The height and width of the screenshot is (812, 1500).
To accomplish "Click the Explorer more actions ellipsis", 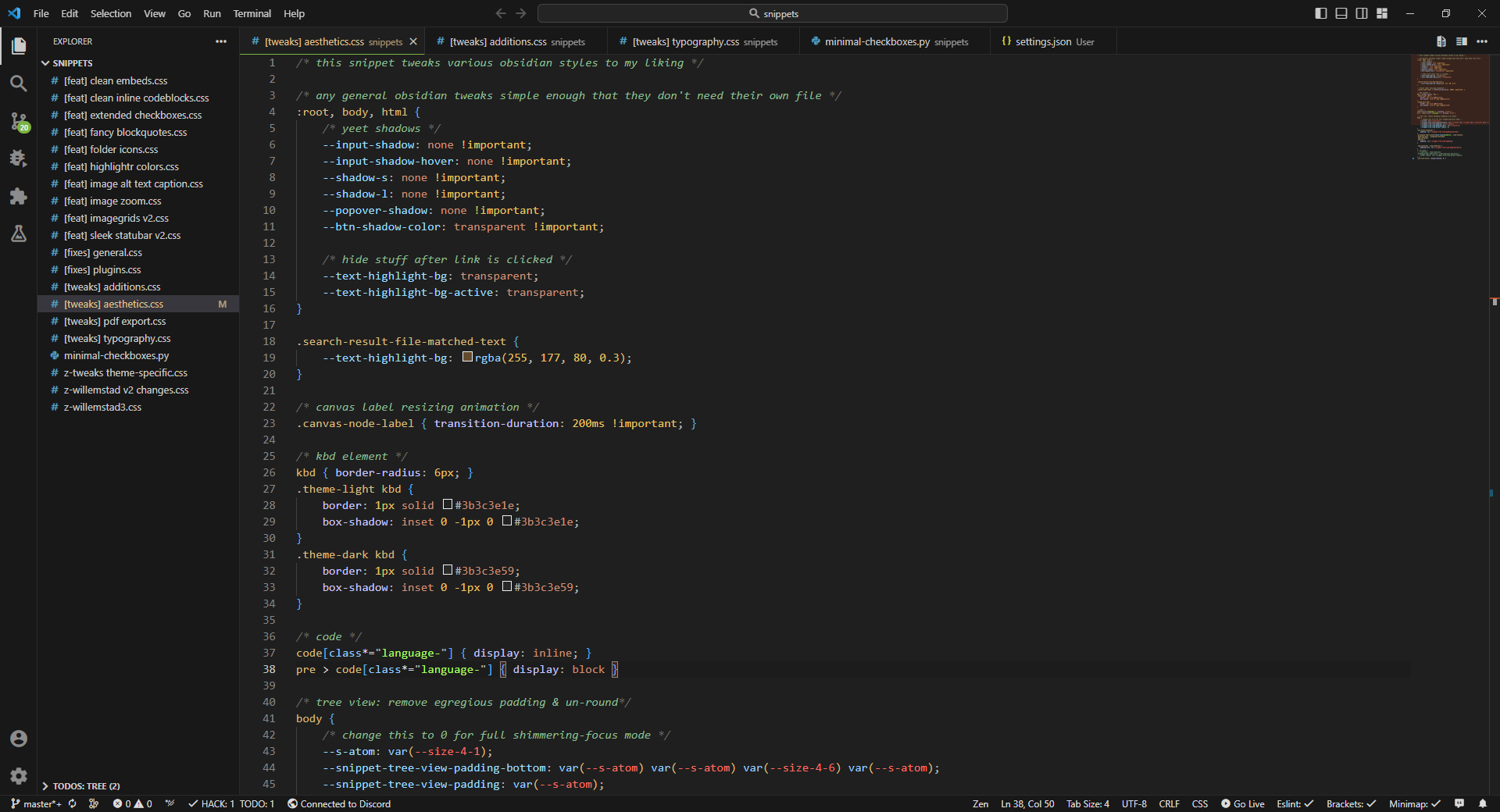I will [x=221, y=41].
